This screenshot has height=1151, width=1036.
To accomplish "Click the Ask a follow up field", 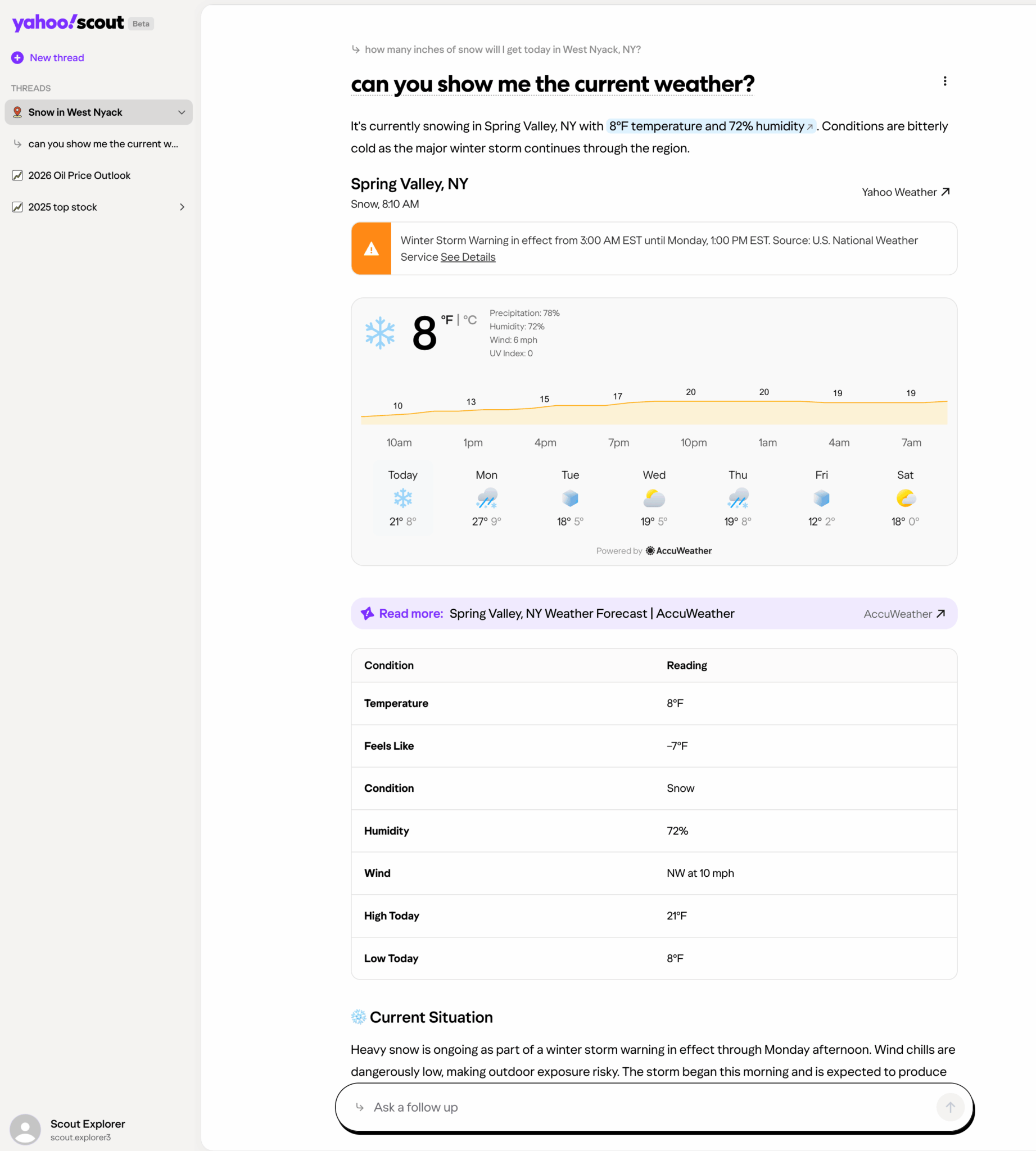I will [x=643, y=1107].
